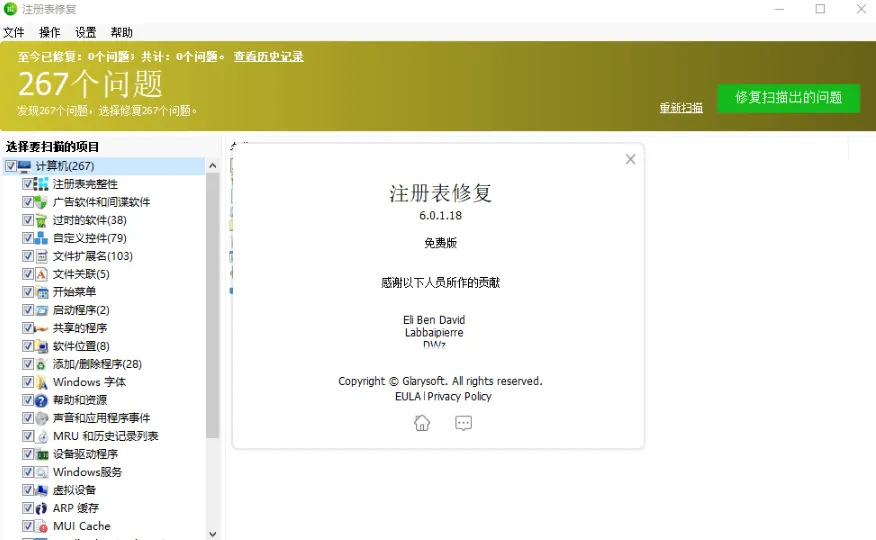This screenshot has height=540, width=876.
Task: Select the 设备驱动程序 label in the tree
Action: [85, 454]
